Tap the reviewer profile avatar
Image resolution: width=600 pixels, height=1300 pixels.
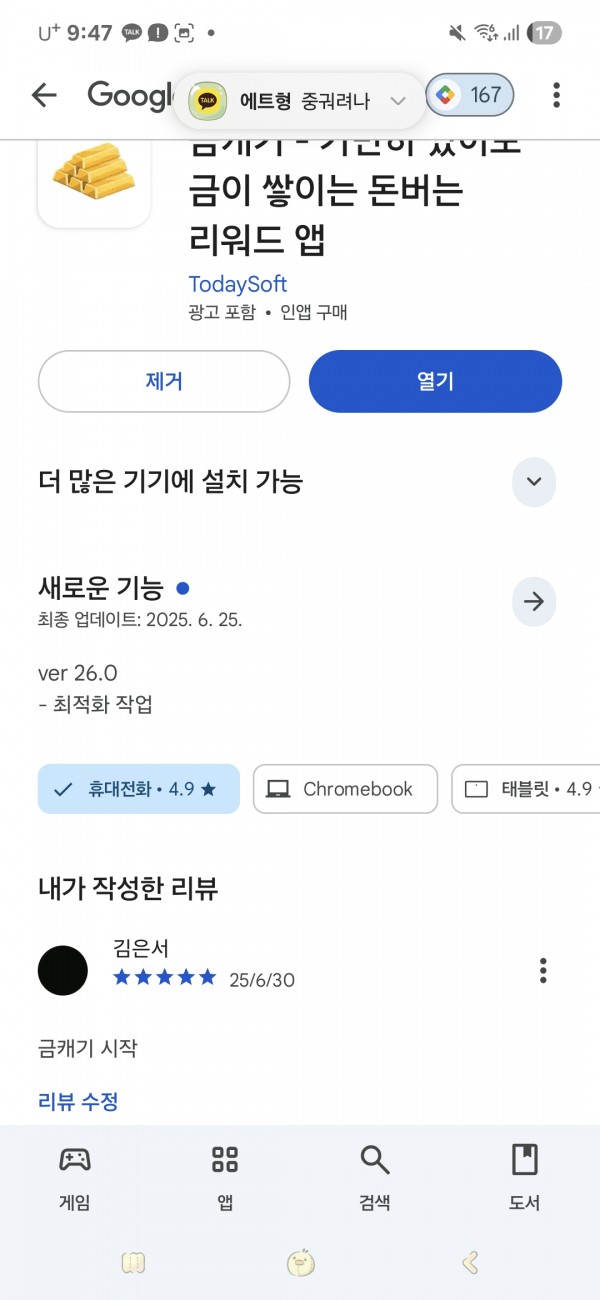click(x=63, y=969)
